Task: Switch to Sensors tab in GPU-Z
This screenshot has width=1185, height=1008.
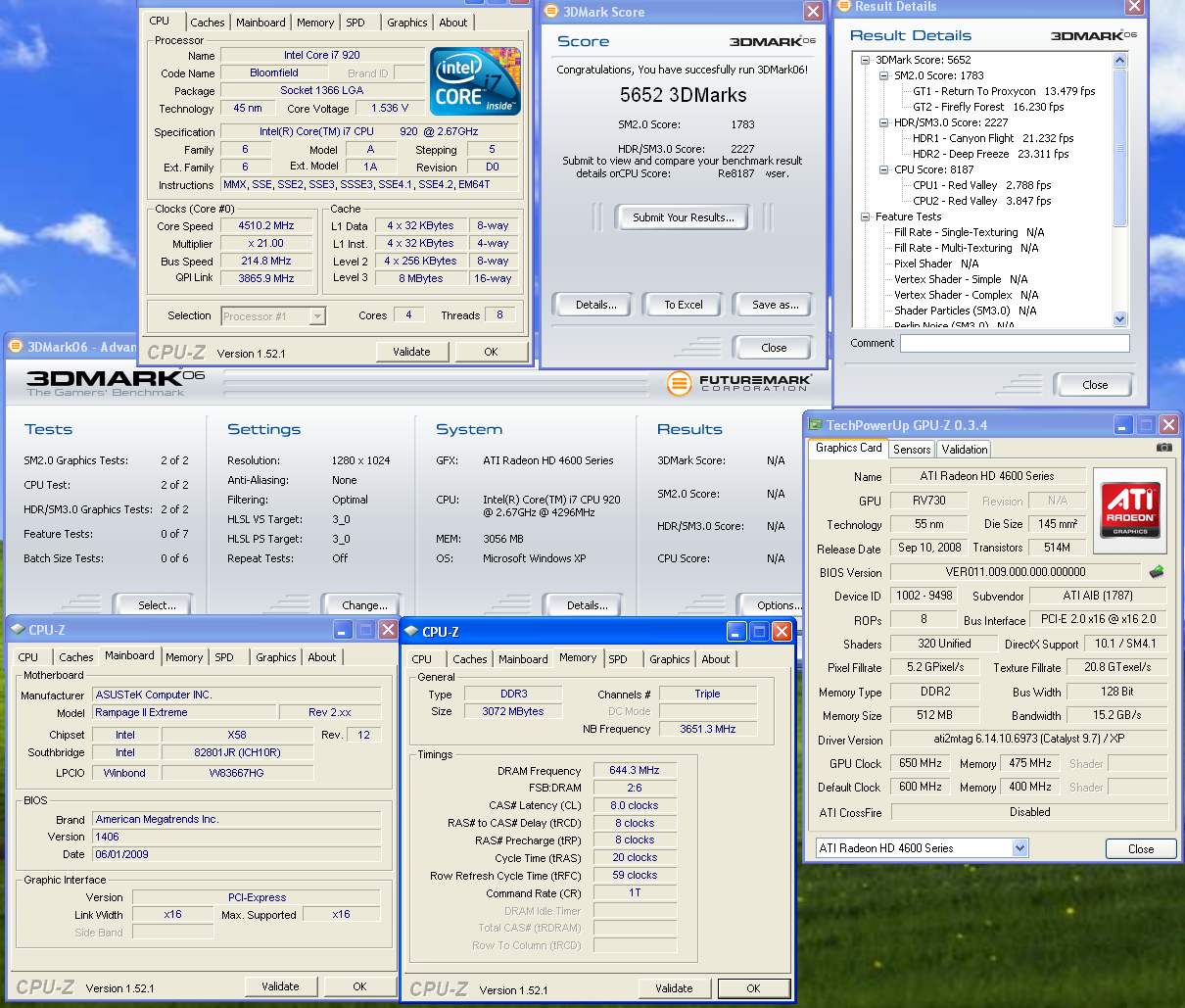Action: point(912,449)
